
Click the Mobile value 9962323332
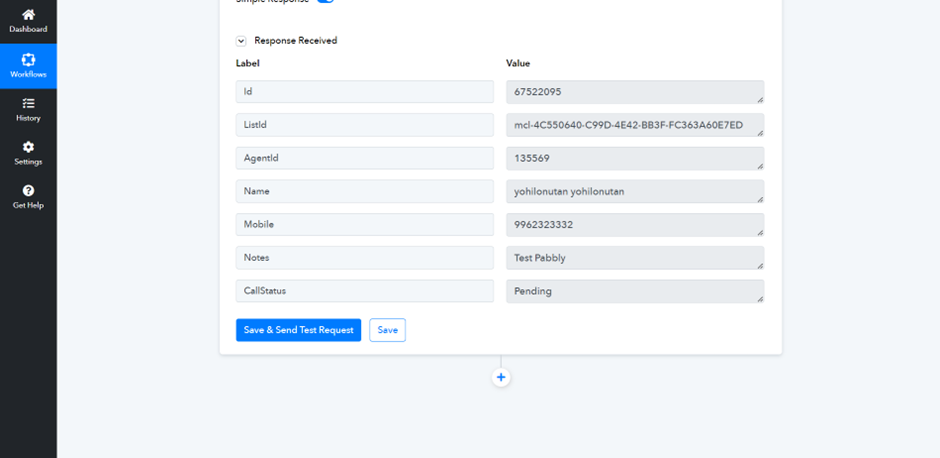point(634,224)
